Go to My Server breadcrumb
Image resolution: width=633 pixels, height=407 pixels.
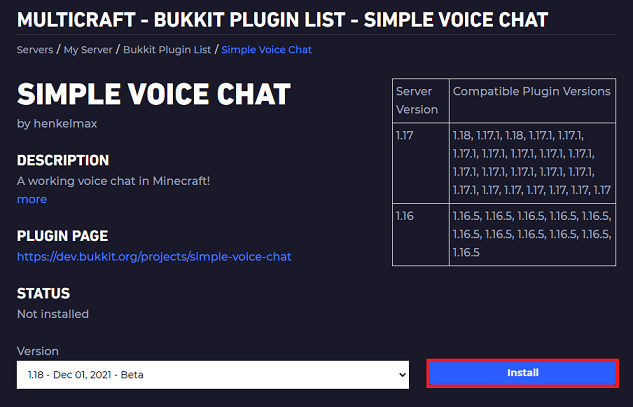pos(89,49)
